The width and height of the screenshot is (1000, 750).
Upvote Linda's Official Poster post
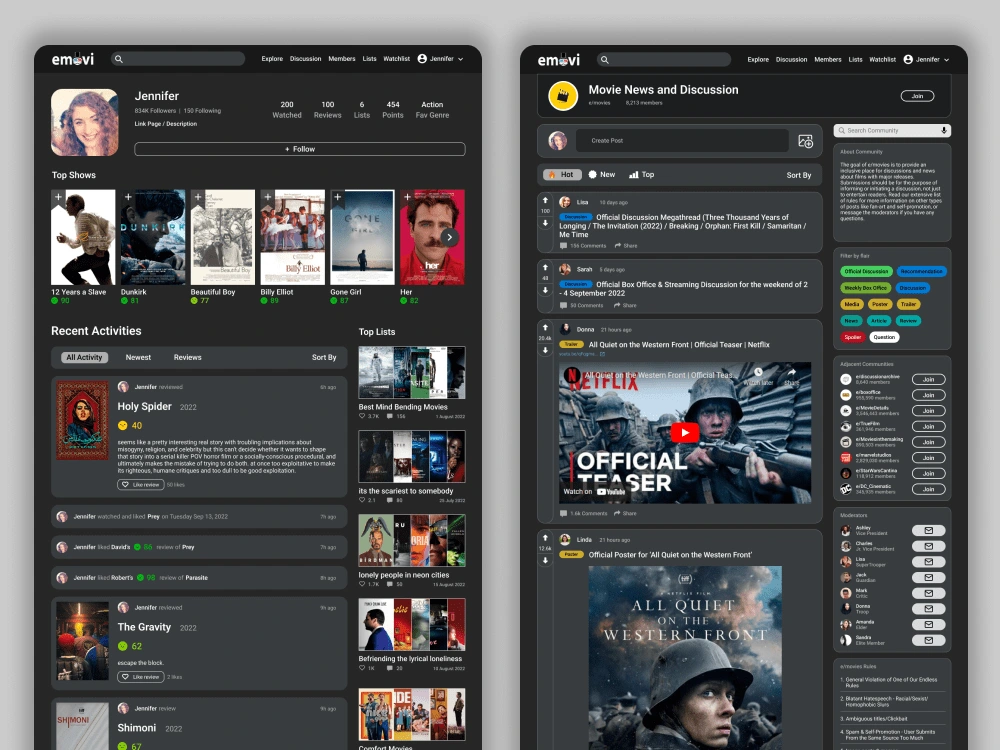(x=545, y=538)
